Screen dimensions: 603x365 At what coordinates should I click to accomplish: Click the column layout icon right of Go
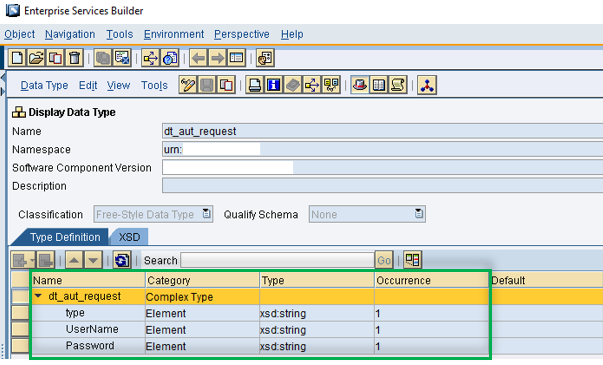pos(413,260)
